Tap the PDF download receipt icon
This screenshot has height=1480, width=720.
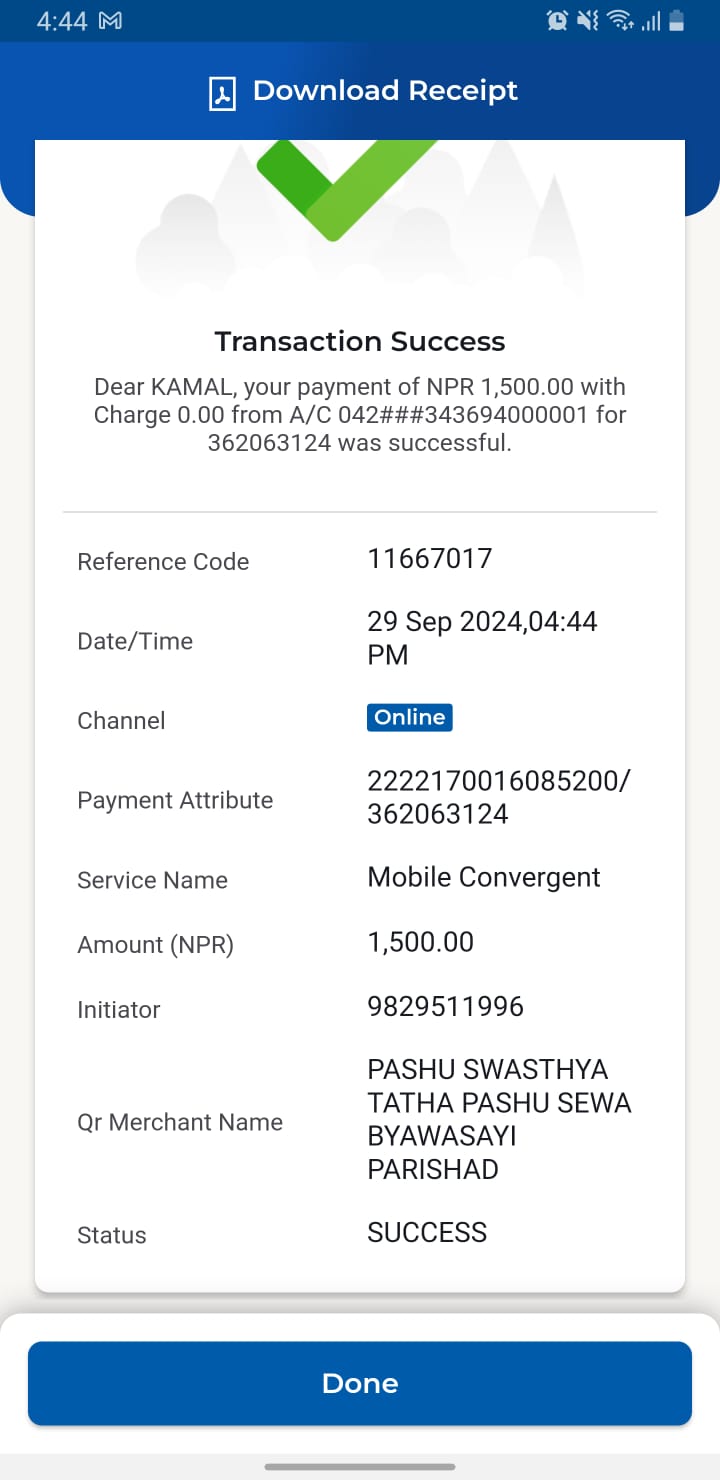tap(222, 93)
